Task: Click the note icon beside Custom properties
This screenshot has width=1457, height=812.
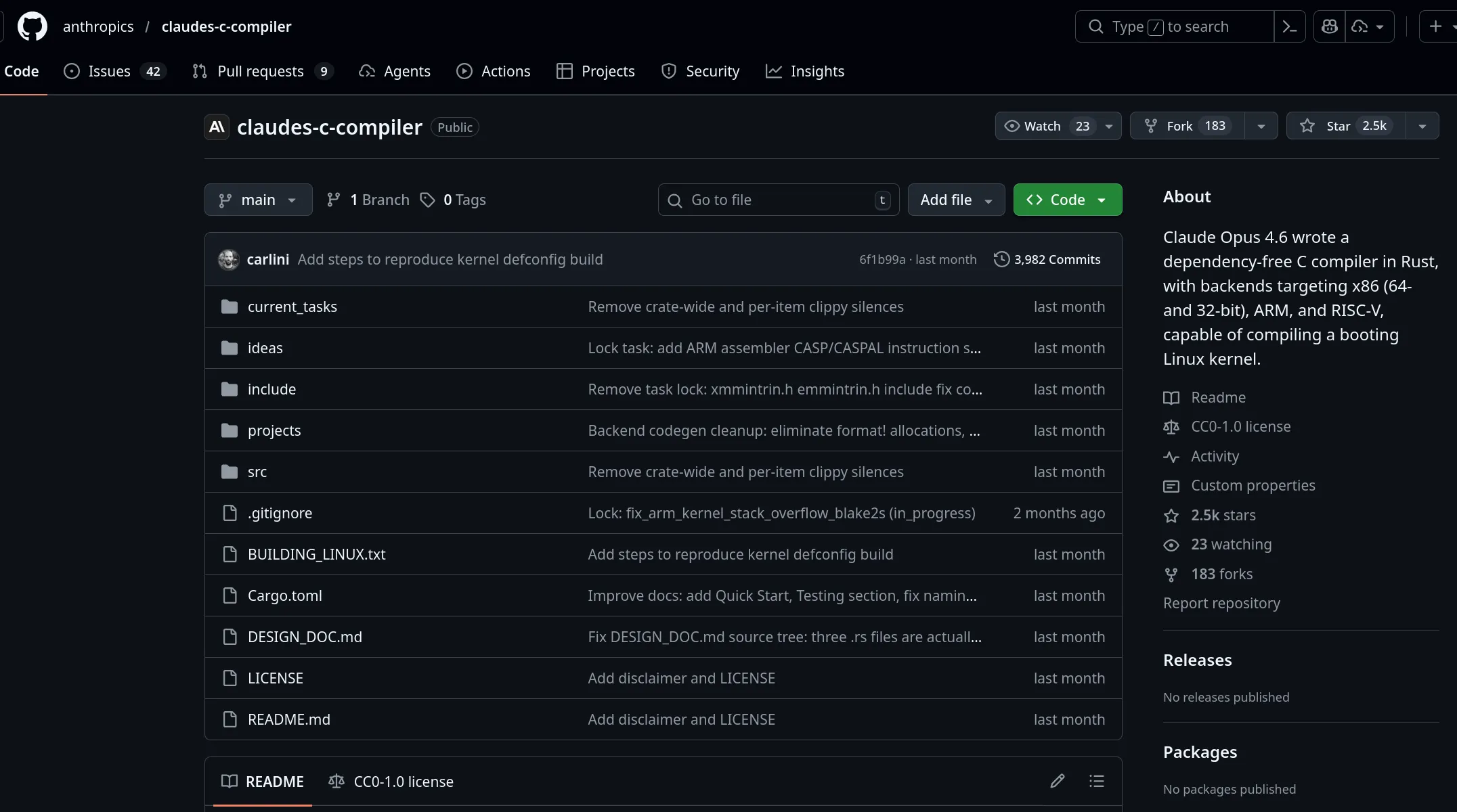Action: coord(1171,486)
